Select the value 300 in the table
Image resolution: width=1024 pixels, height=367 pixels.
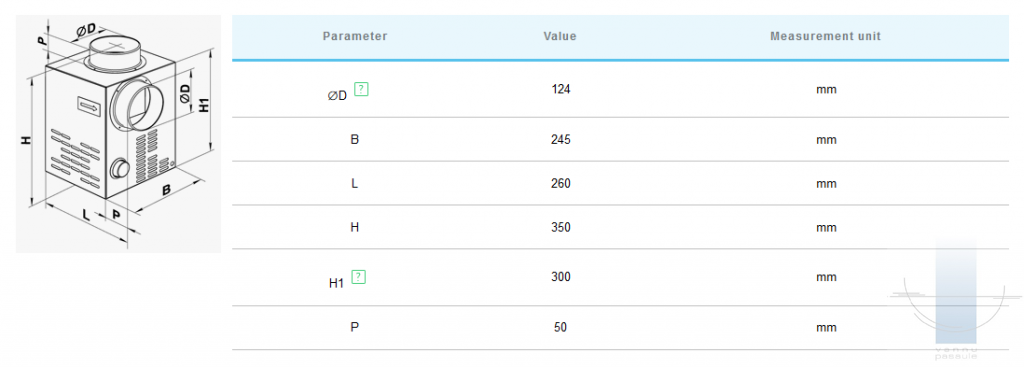click(x=560, y=277)
